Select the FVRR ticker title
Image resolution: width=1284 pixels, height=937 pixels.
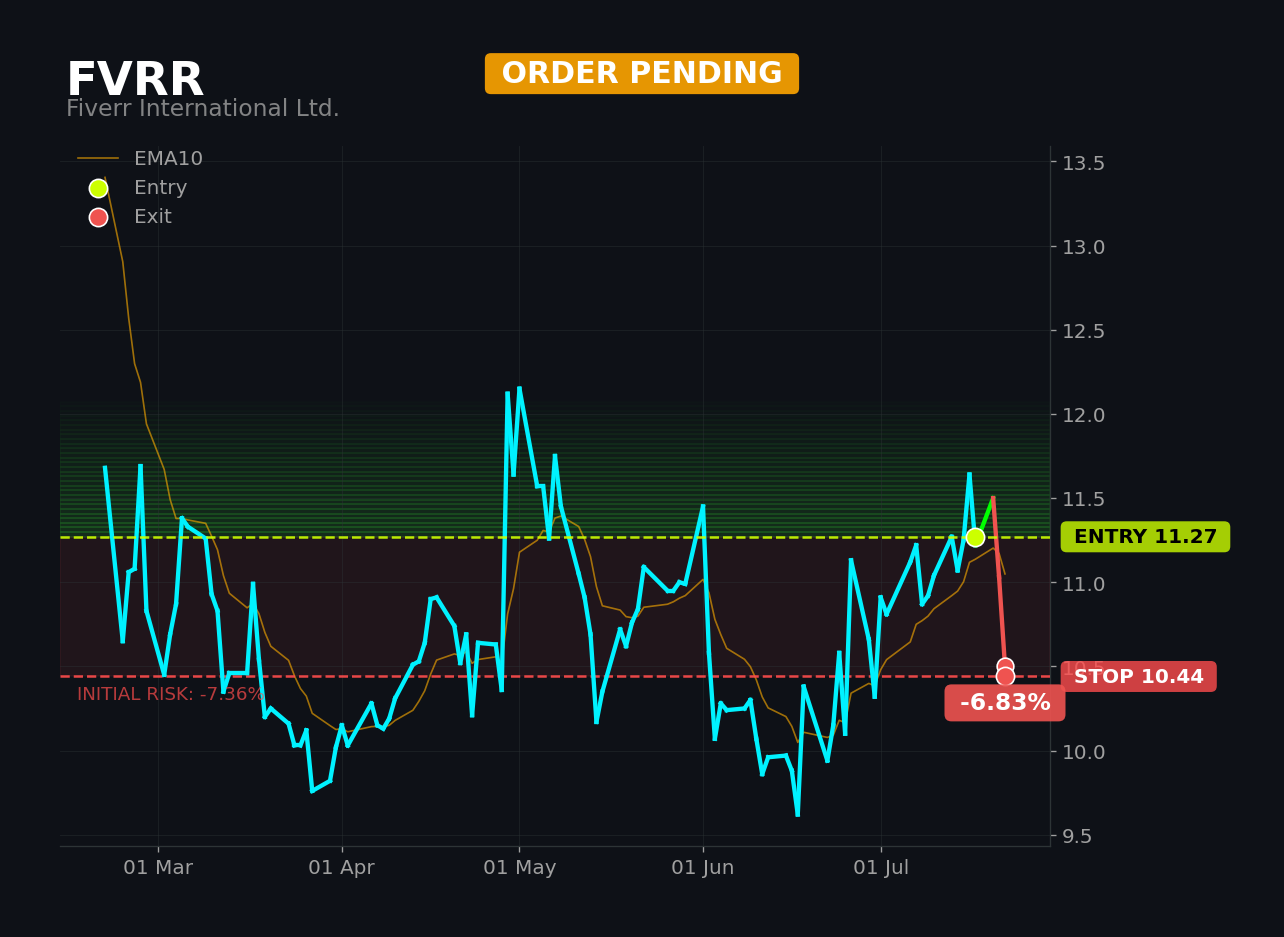(x=135, y=80)
